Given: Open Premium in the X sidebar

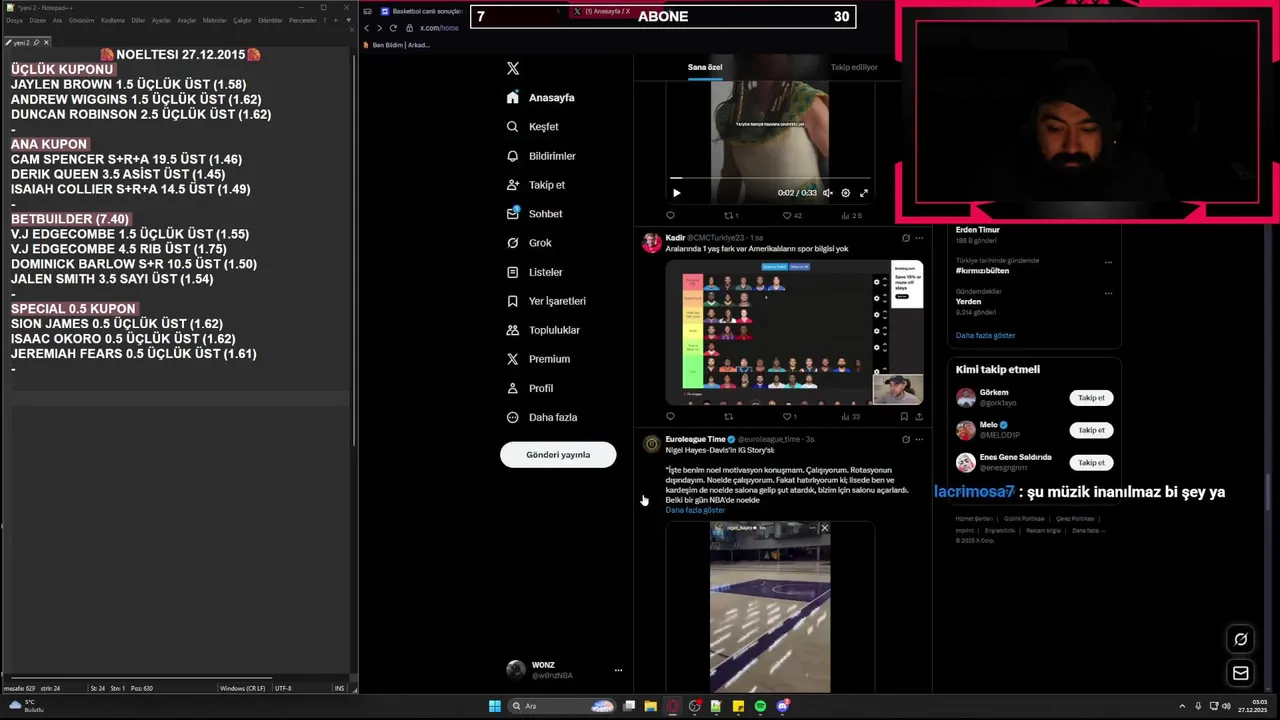Looking at the screenshot, I should click(537, 359).
